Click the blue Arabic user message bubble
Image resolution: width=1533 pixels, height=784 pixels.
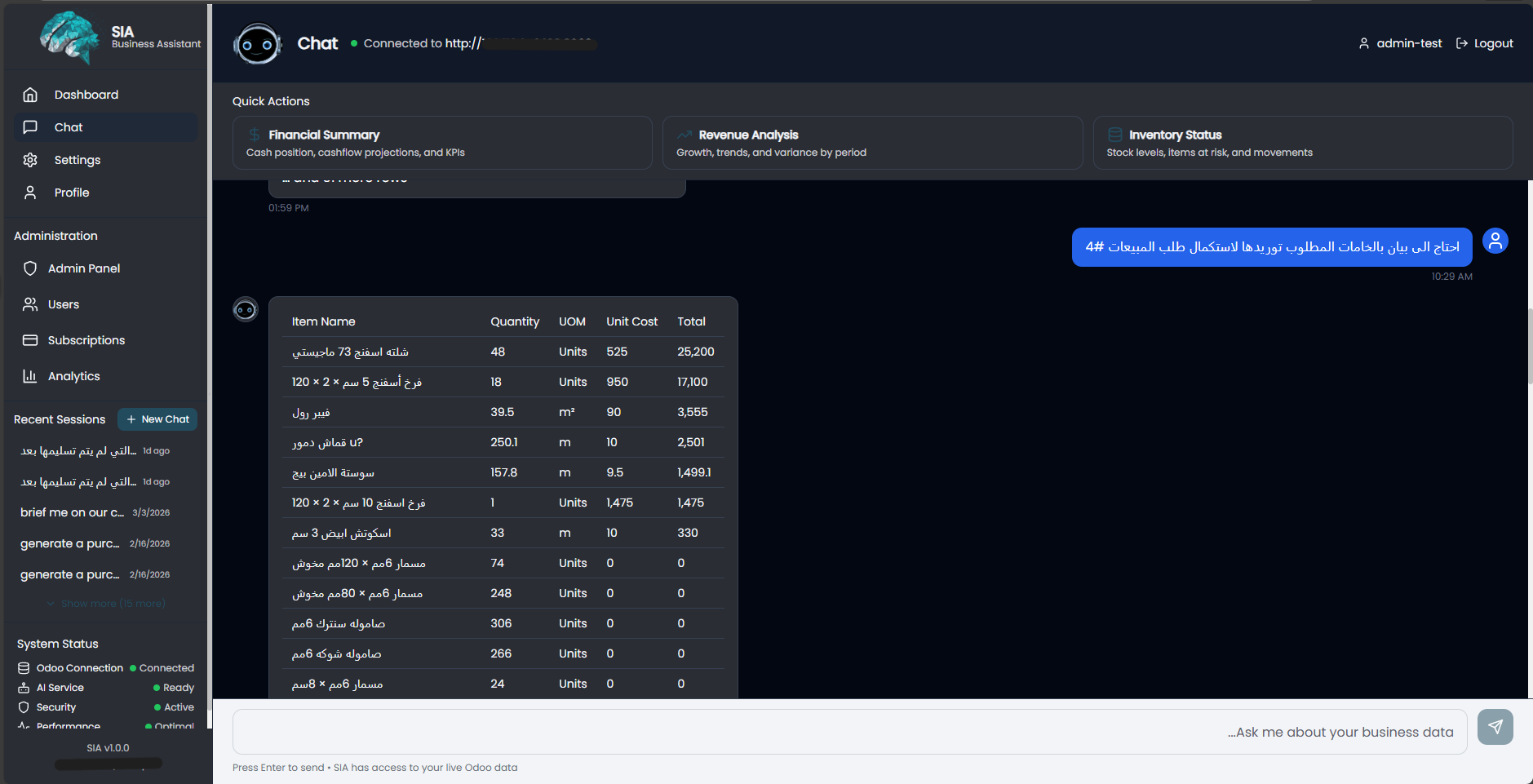click(1272, 247)
